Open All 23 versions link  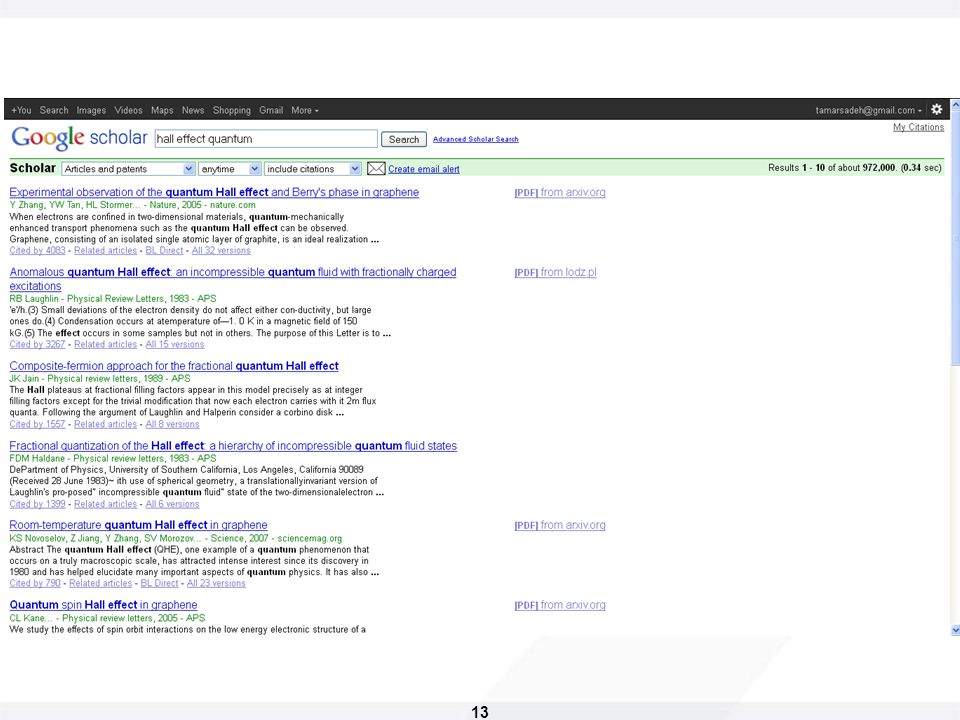pyautogui.click(x=216, y=583)
